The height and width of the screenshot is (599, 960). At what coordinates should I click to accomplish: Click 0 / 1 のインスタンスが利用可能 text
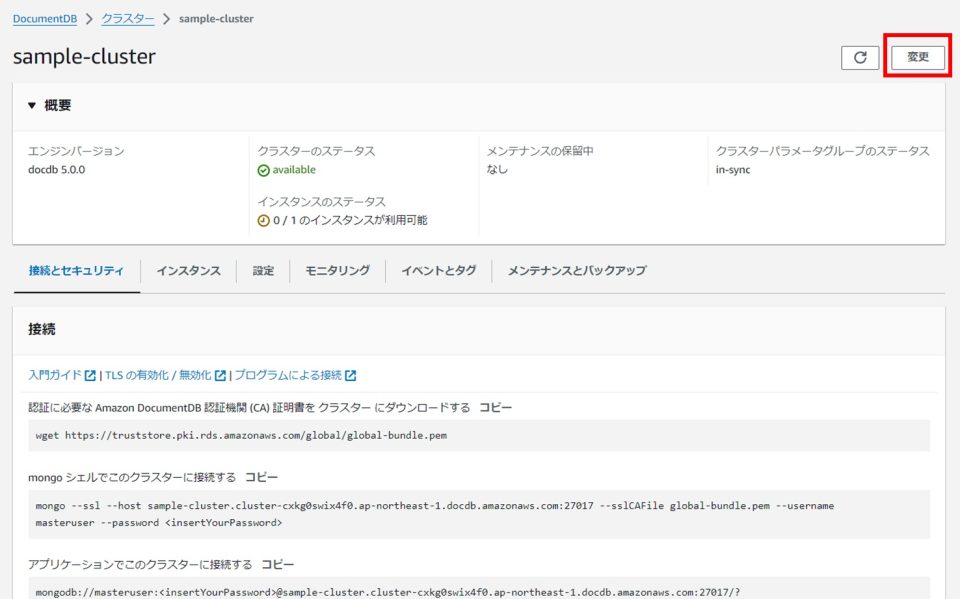[350, 220]
